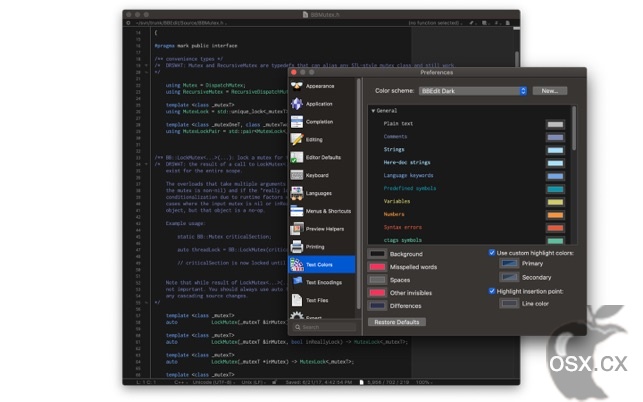This screenshot has width=643, height=402.
Task: Select the Menus & Shortcuts icon
Action: point(296,211)
